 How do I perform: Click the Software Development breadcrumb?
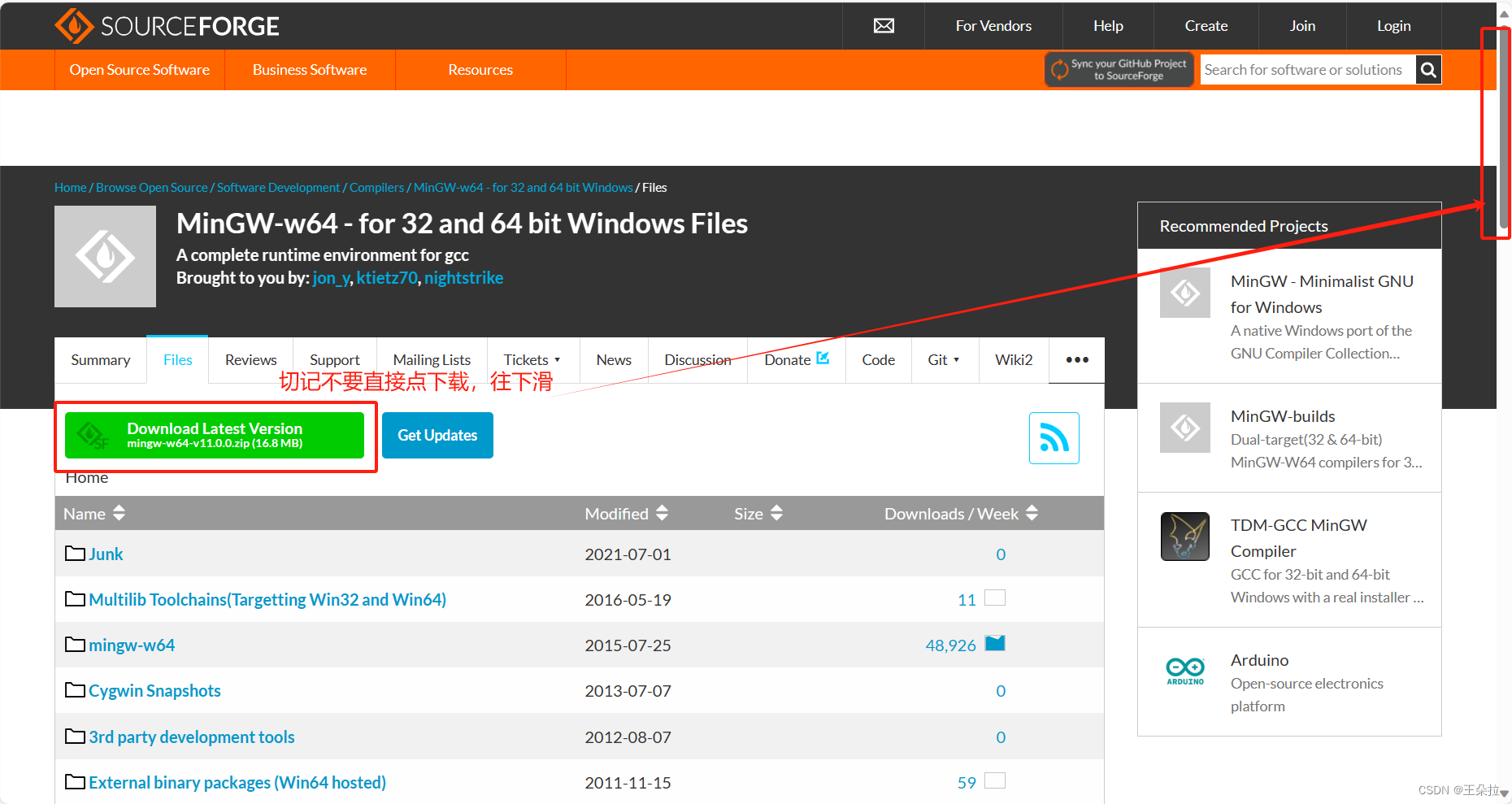(x=278, y=188)
